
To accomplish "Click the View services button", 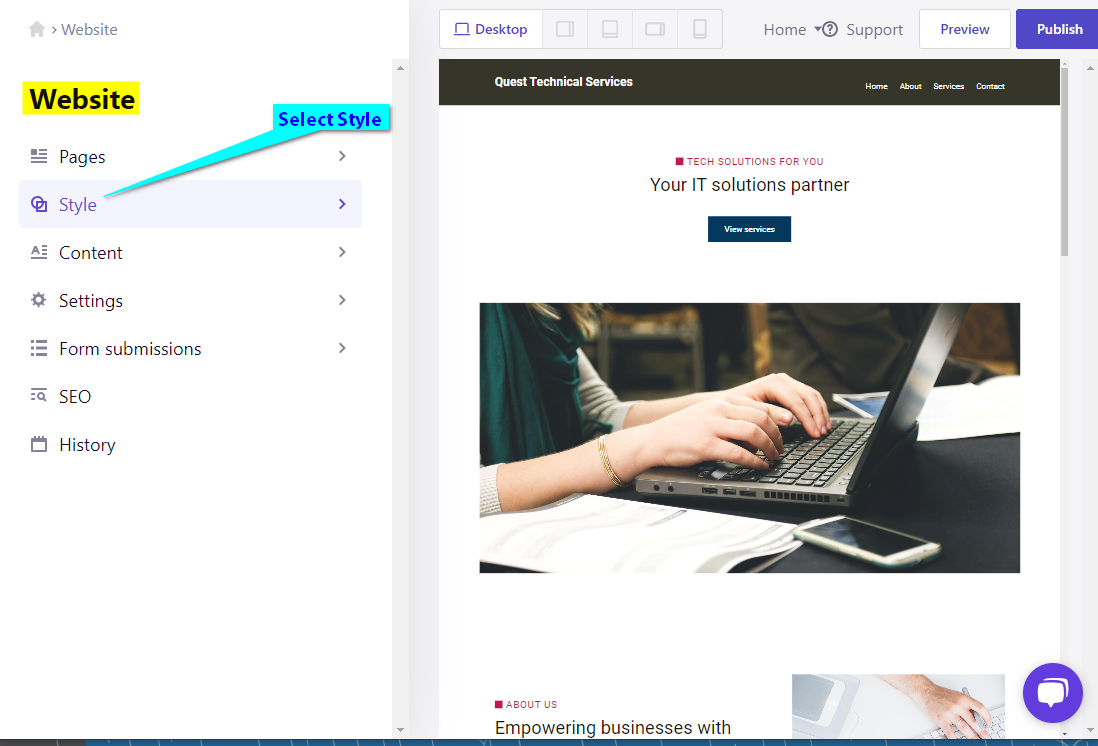I will pyautogui.click(x=749, y=229).
